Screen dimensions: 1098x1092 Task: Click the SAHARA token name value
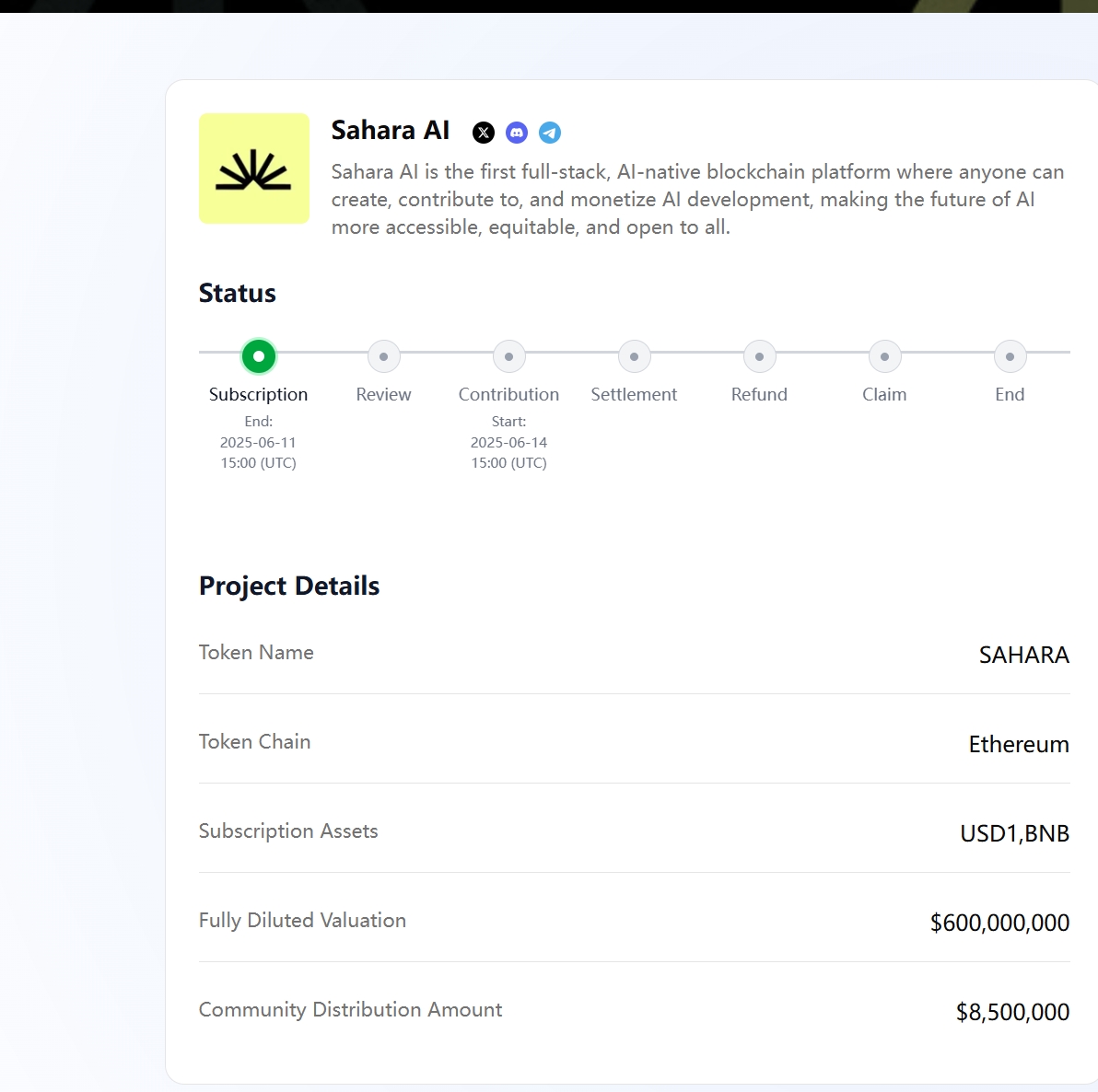(x=1023, y=656)
